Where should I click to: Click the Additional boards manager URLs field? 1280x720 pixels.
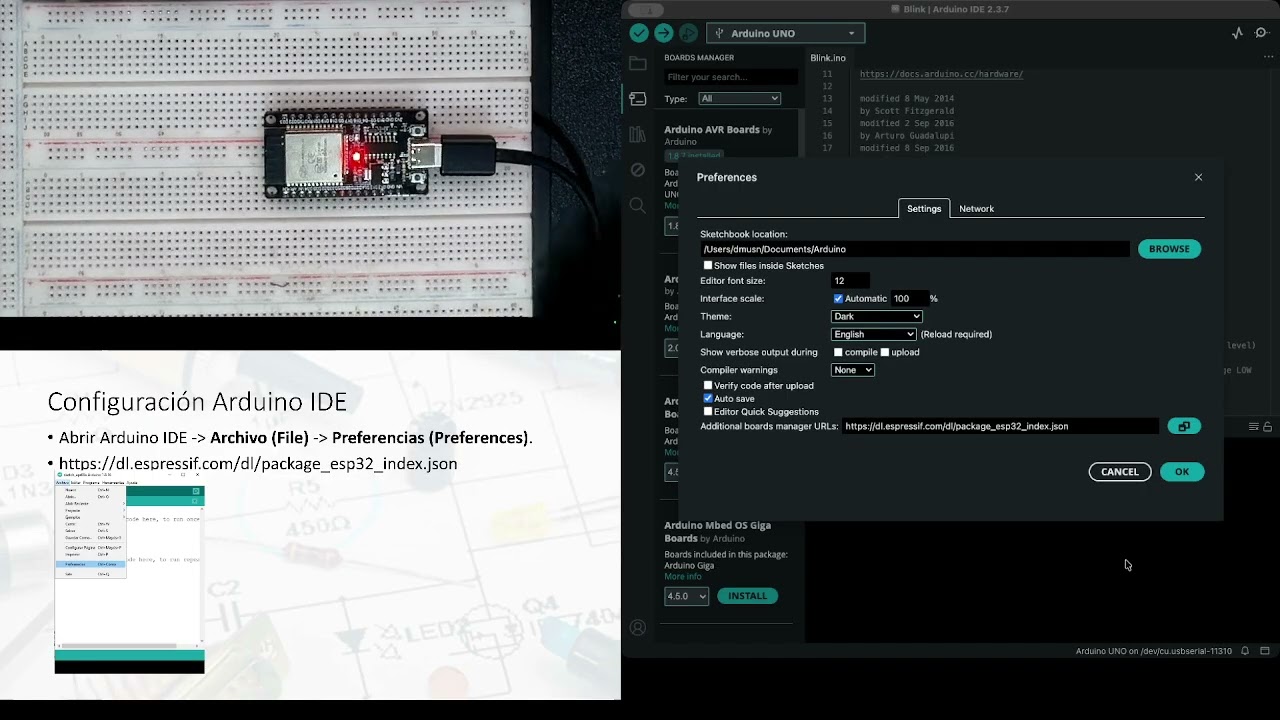[1000, 426]
